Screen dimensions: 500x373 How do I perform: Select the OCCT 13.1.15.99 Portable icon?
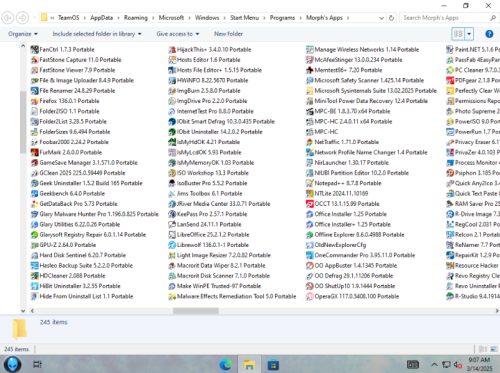tap(310, 204)
